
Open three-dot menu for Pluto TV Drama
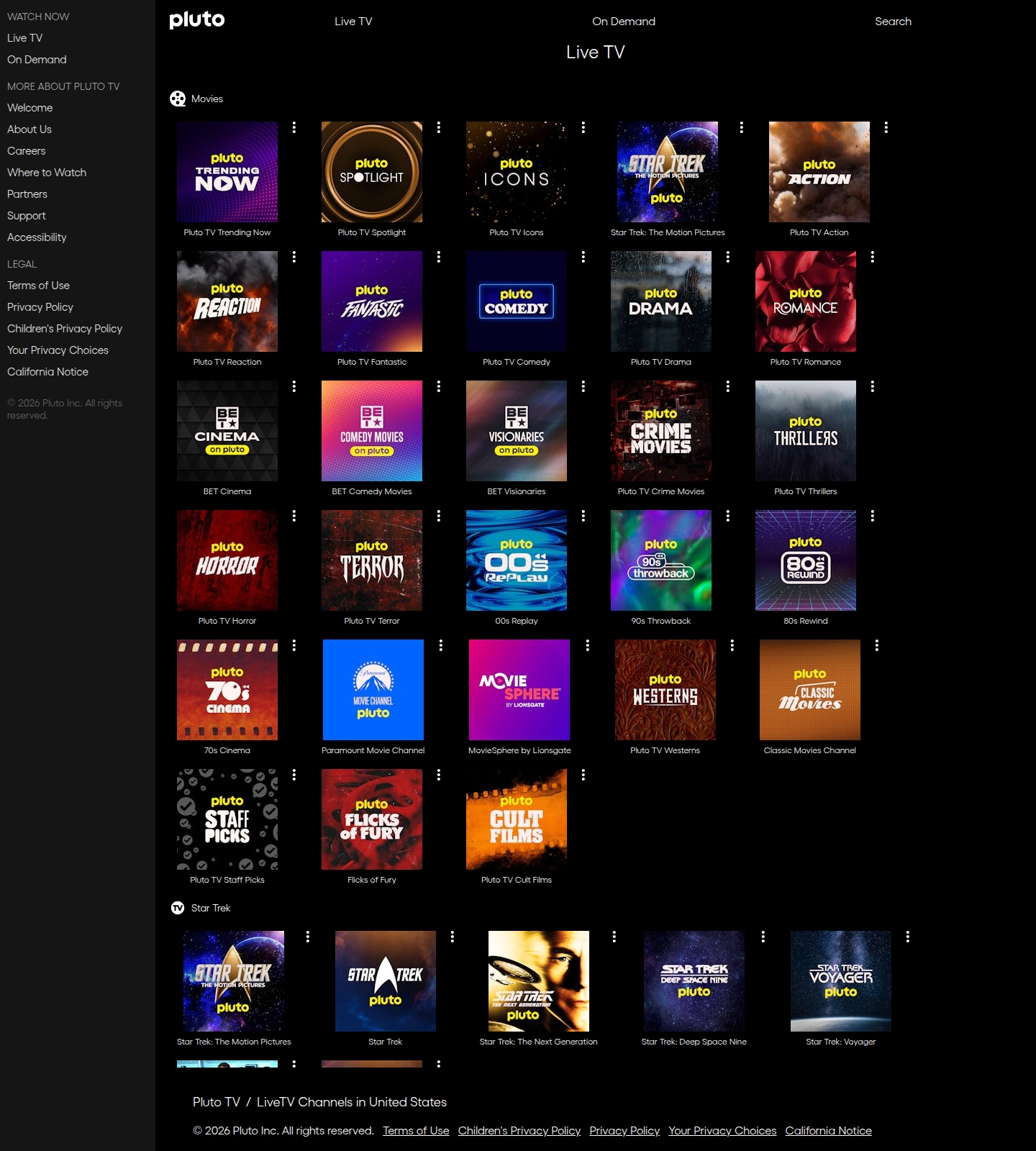[x=728, y=257]
